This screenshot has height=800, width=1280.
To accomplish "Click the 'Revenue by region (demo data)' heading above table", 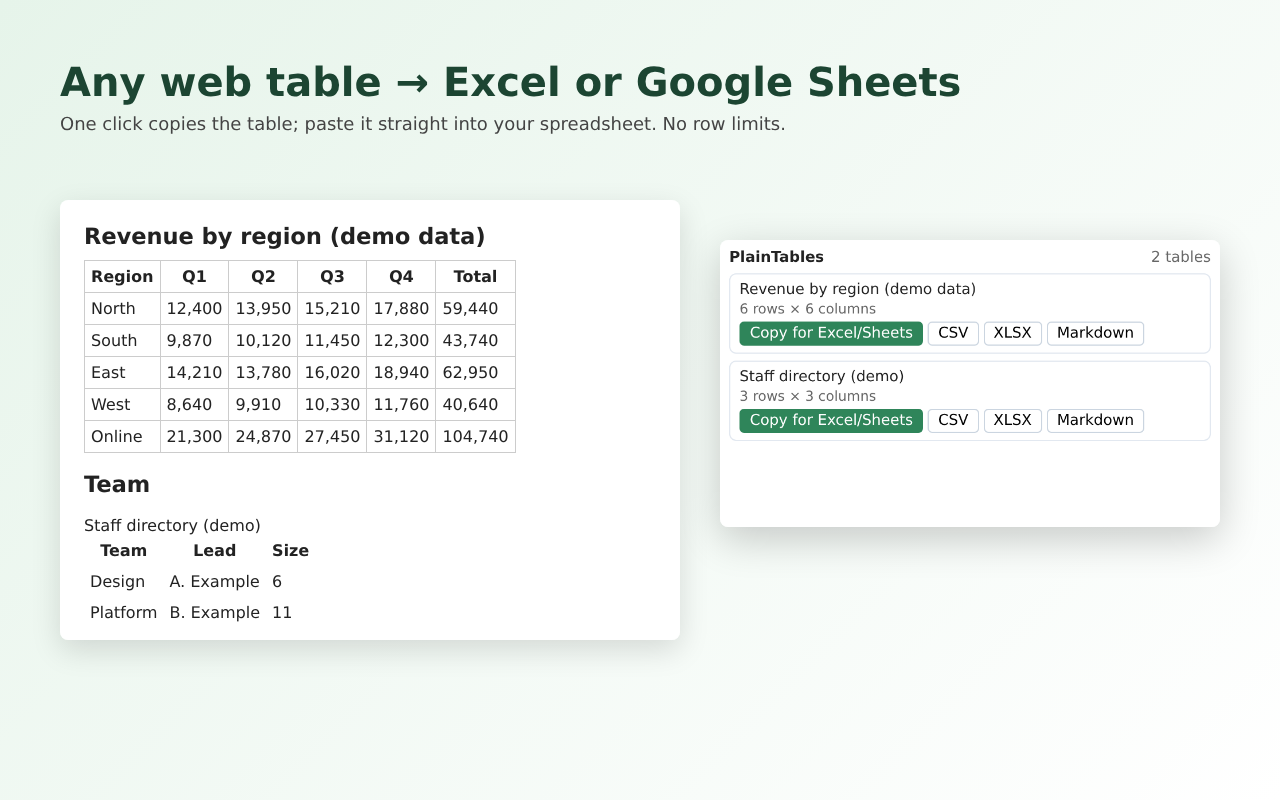I will pyautogui.click(x=284, y=237).
